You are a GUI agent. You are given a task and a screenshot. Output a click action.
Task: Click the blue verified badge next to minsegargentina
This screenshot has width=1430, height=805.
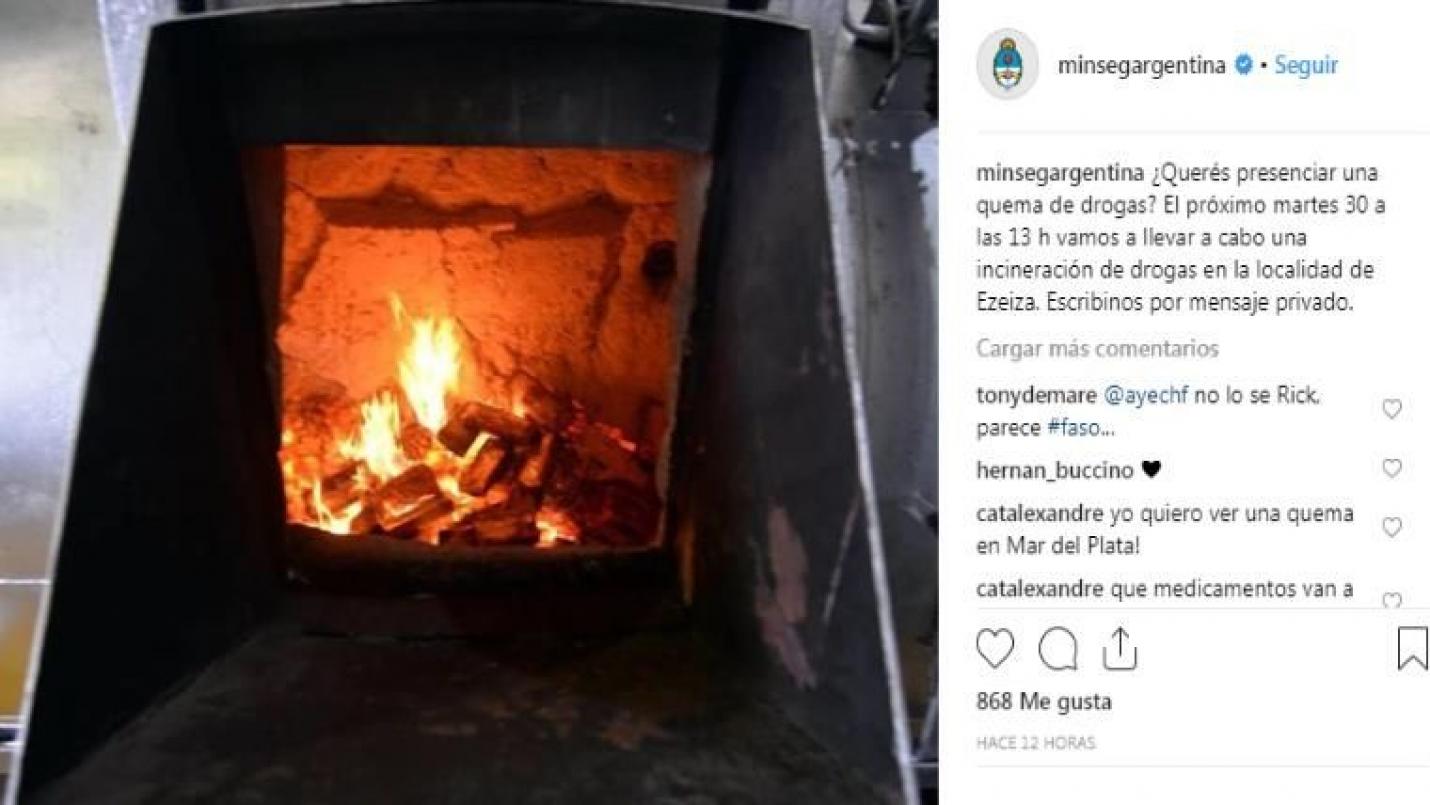(x=1243, y=65)
